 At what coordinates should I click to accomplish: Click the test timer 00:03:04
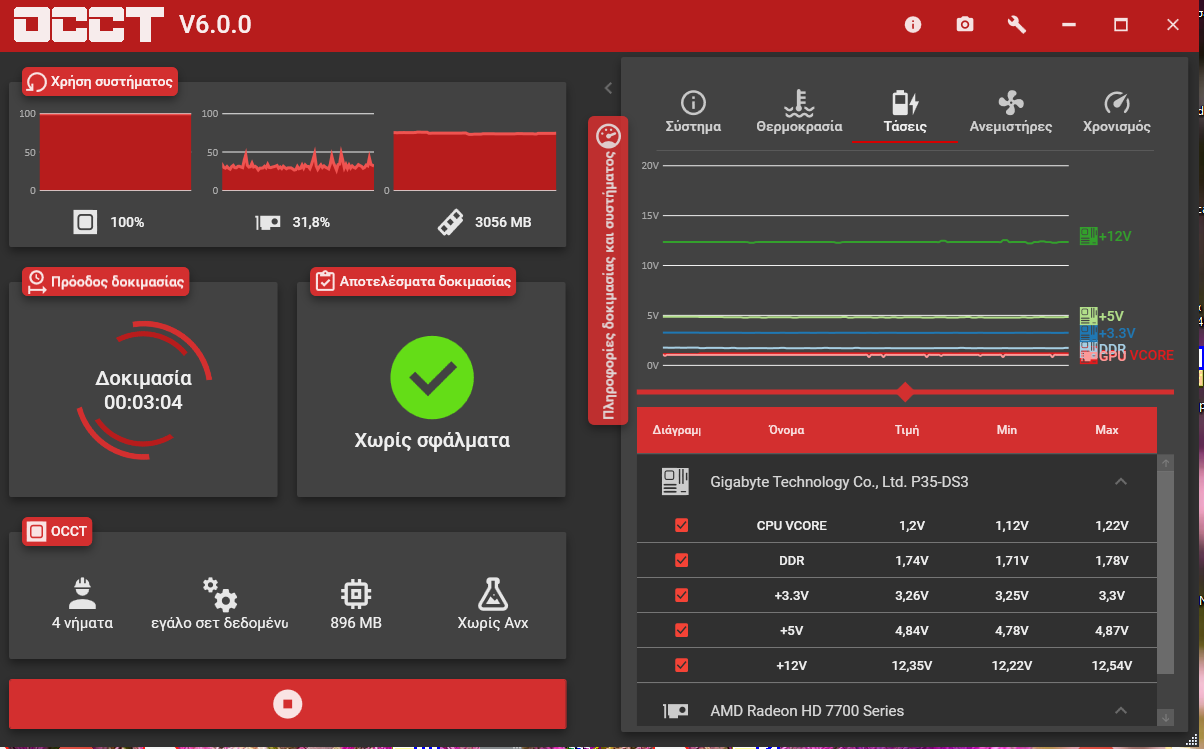(143, 403)
